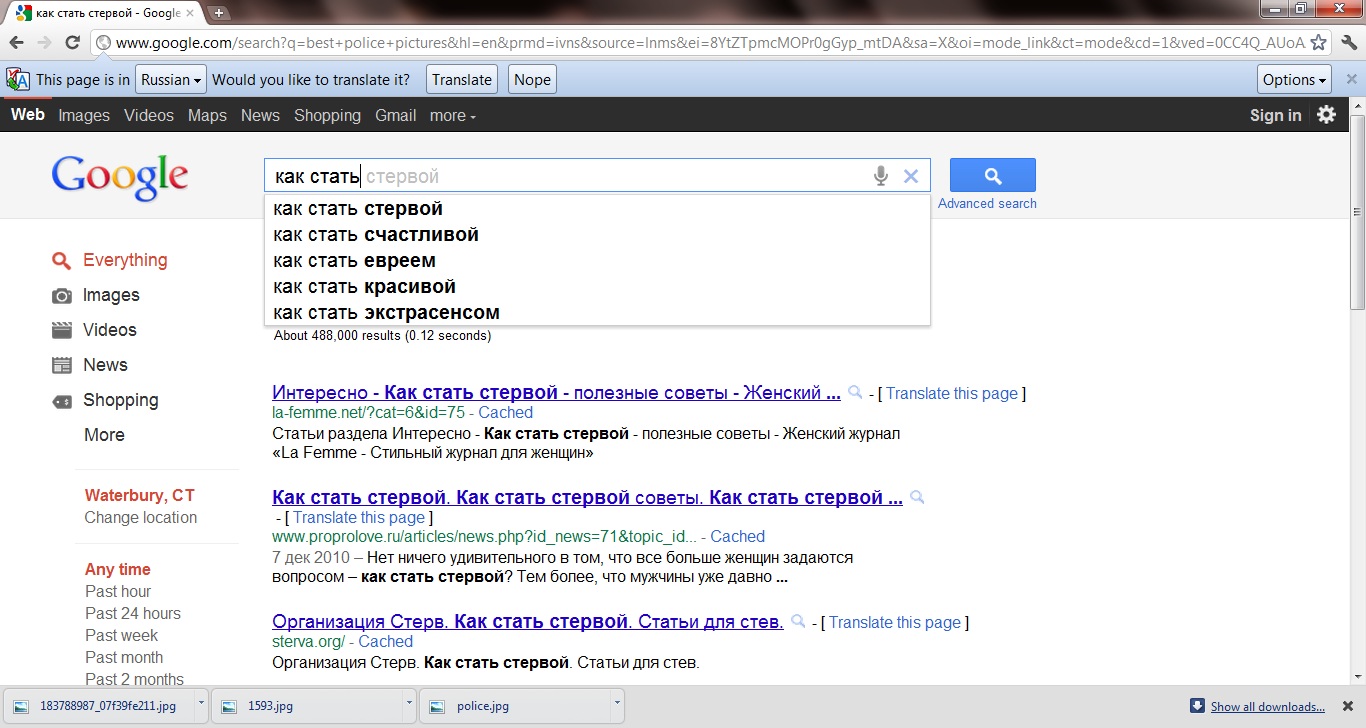Viewport: 1366px width, 728px height.
Task: Click the blue magnifier search button
Action: pos(992,175)
